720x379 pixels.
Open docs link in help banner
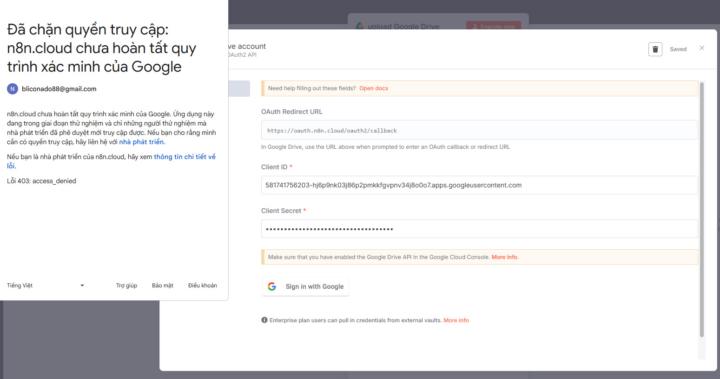click(374, 88)
